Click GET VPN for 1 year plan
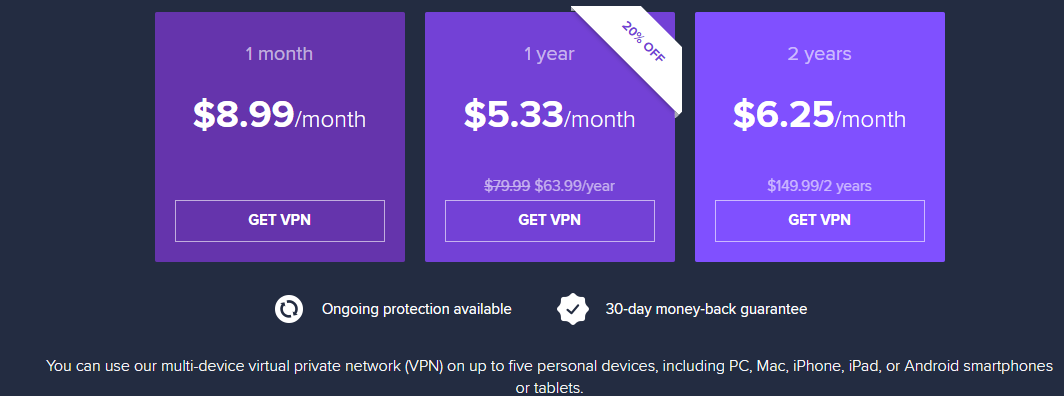This screenshot has height=396, width=1064. pyautogui.click(x=550, y=221)
